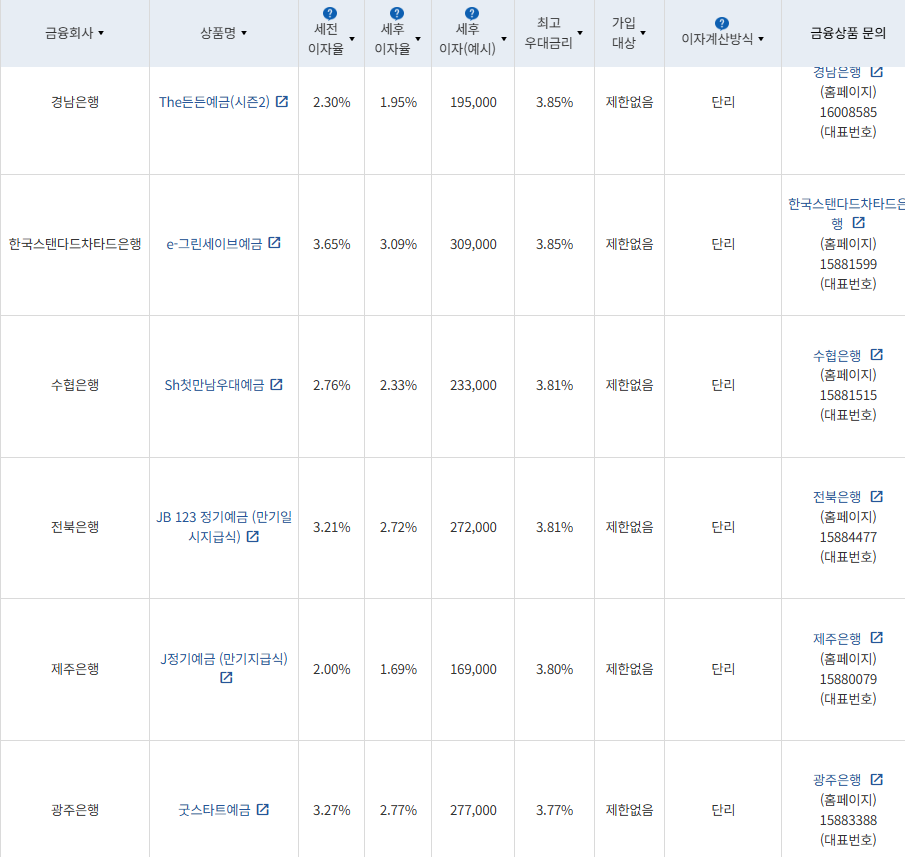Open external icon beside 제주은행 homepage link
The width and height of the screenshot is (905, 857).
point(877,638)
